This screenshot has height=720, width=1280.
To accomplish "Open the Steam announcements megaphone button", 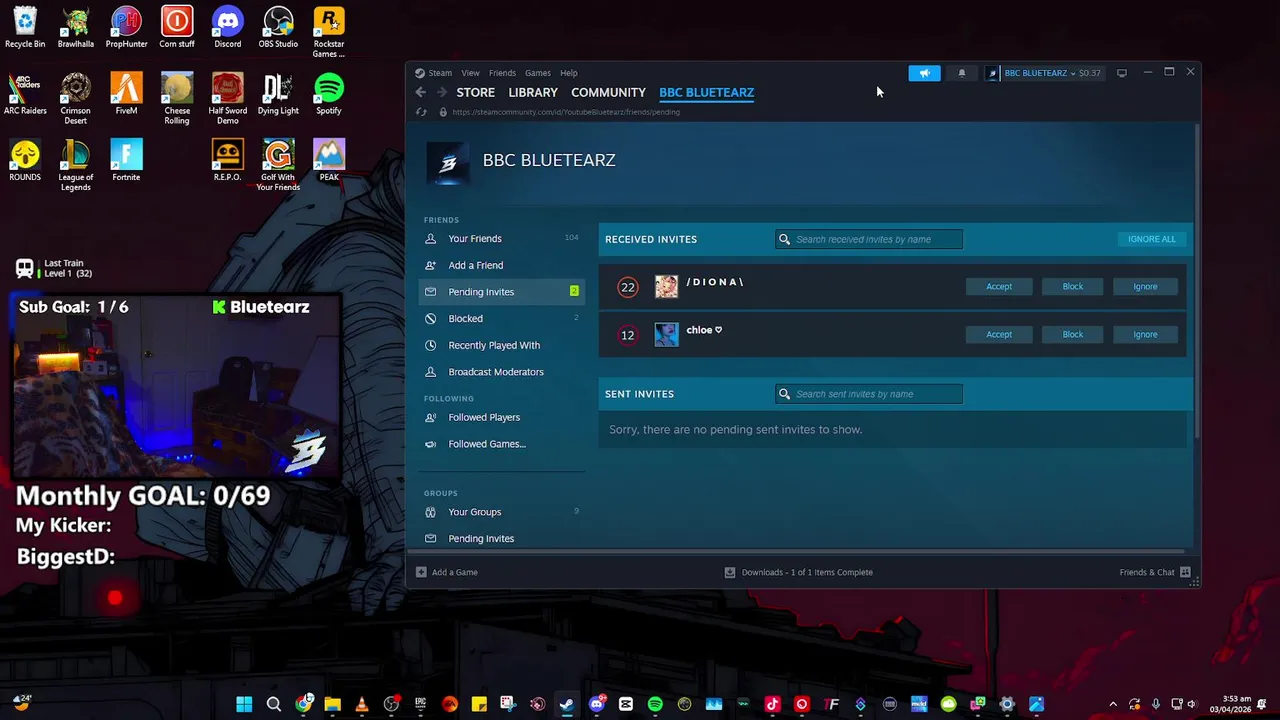I will coord(924,73).
